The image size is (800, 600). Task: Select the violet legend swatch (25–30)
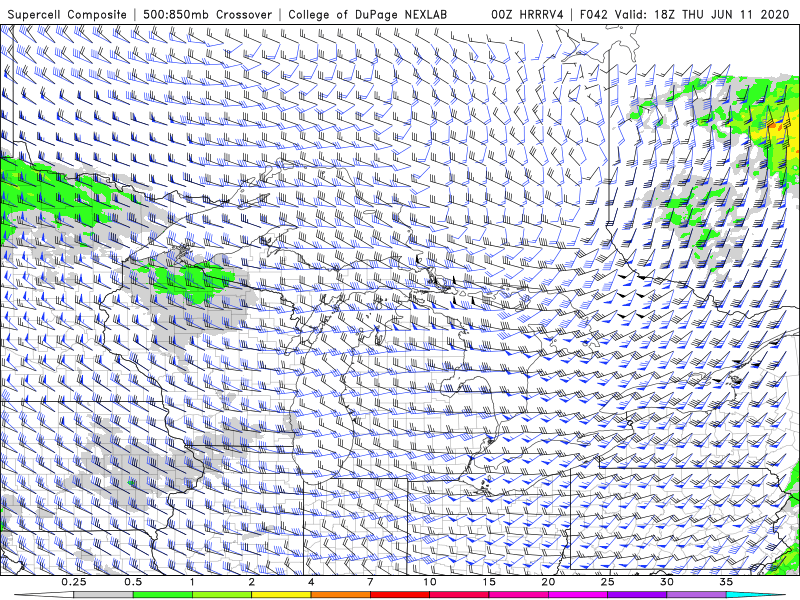pos(637,595)
